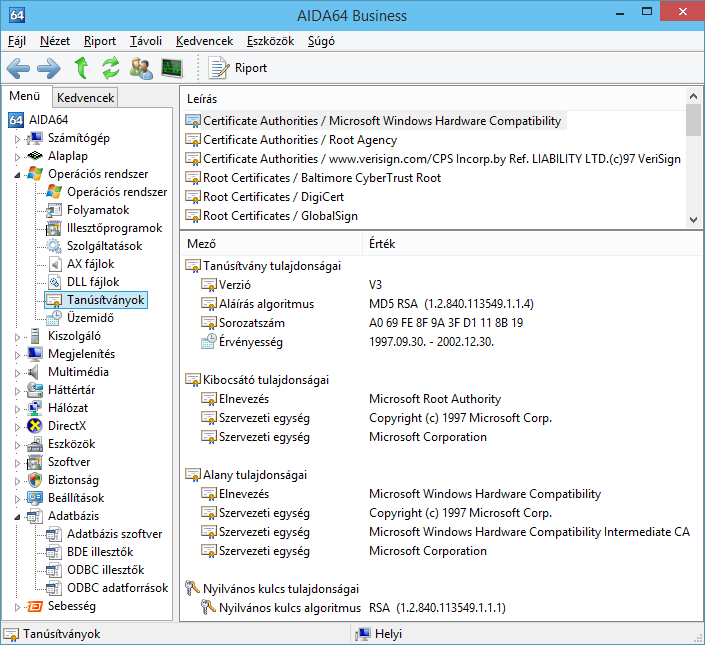Viewport: 705px width, 645px height.
Task: Click the Megjelenítés monitor icon
Action: point(35,354)
